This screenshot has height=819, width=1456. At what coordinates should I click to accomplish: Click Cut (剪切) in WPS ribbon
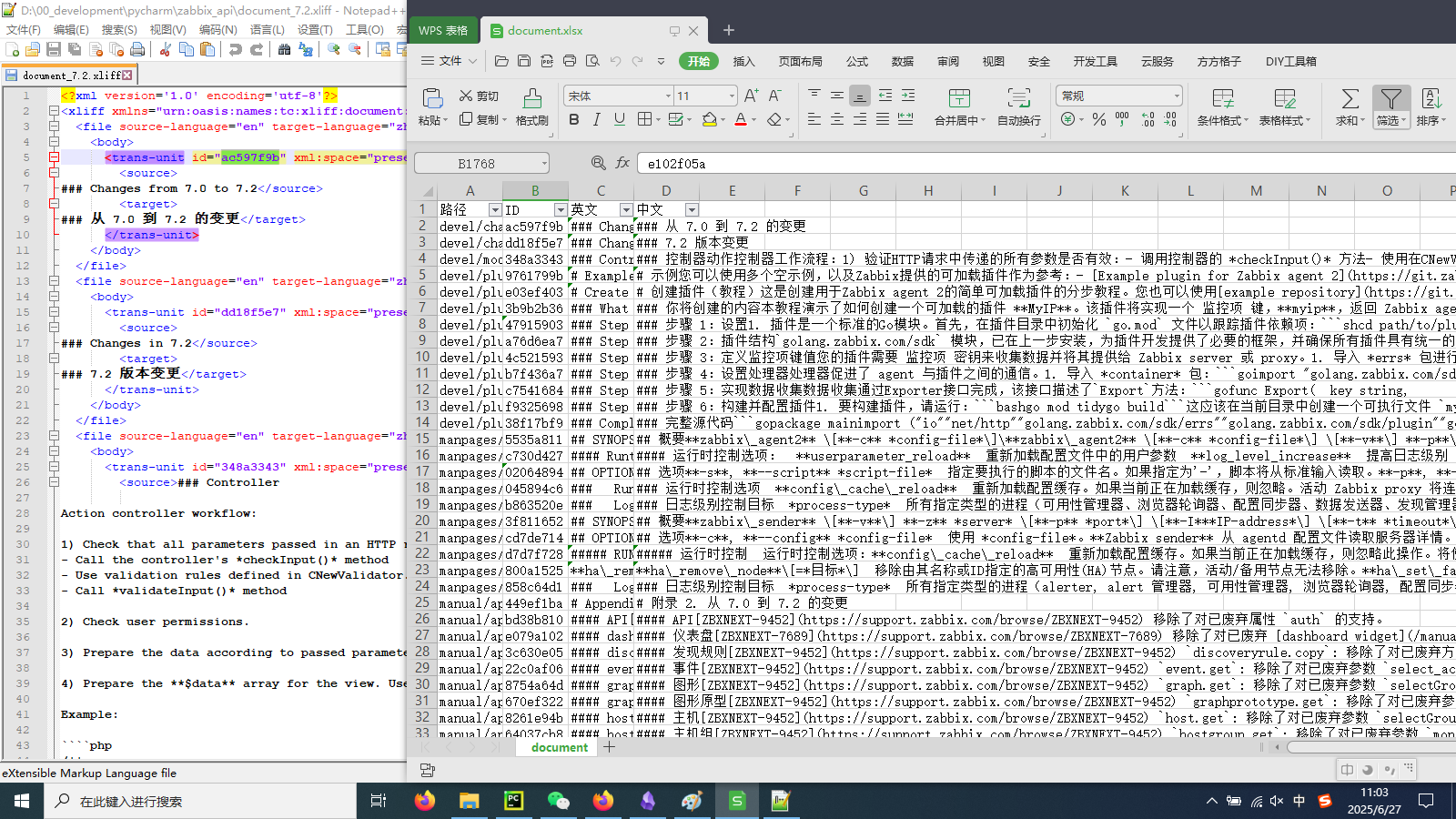pos(480,96)
